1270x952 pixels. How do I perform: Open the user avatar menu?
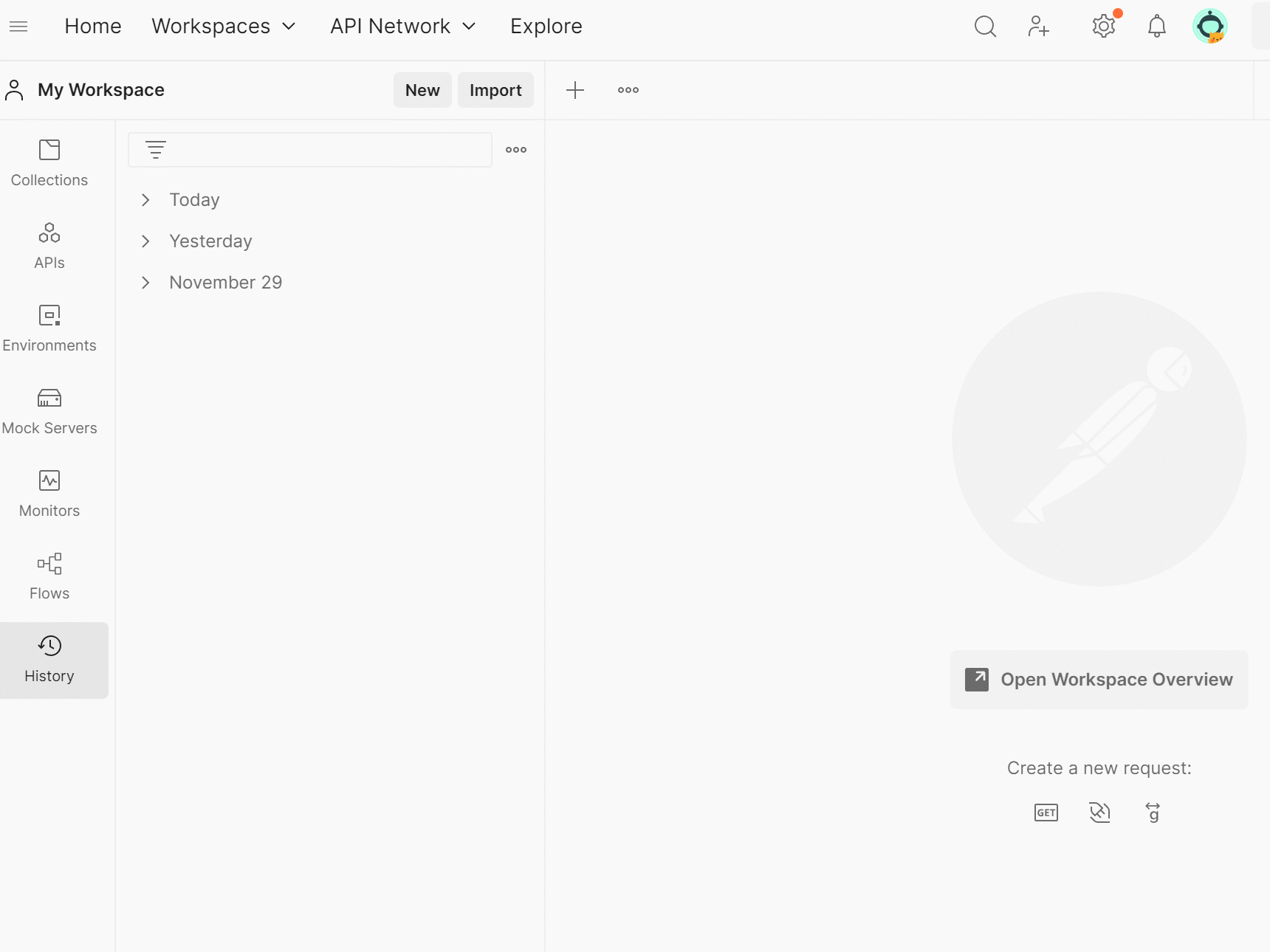1210,27
